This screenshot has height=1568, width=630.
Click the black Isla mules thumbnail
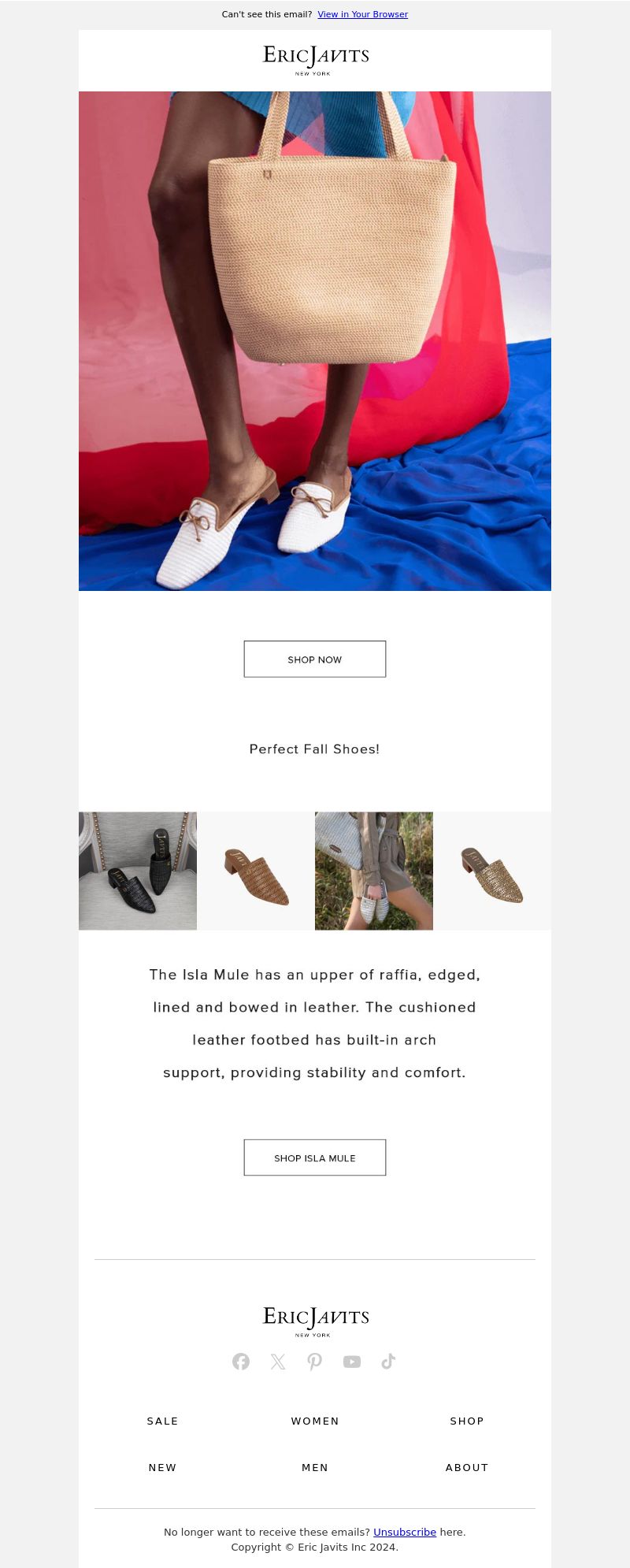[x=138, y=871]
